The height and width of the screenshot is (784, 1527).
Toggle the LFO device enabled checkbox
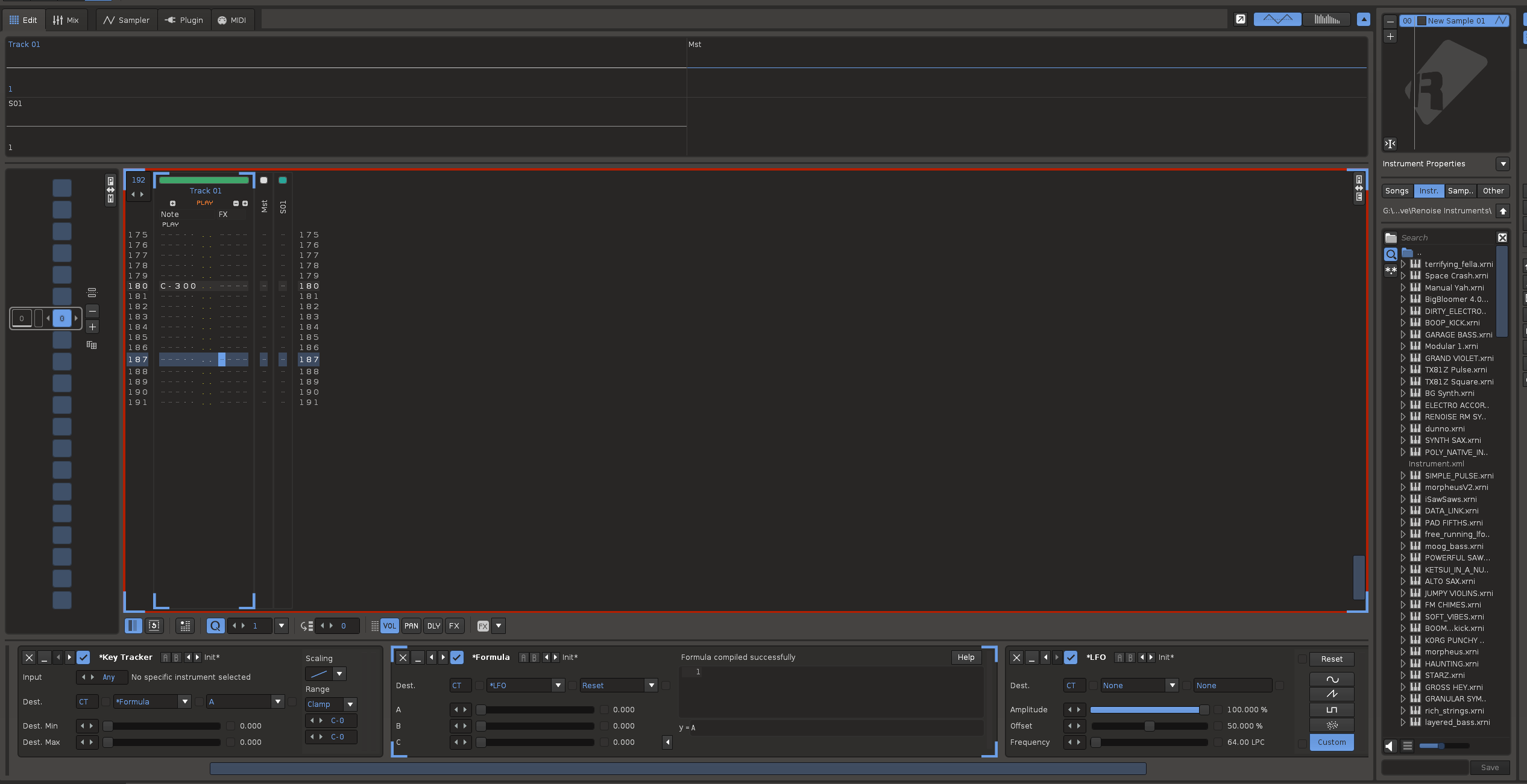coord(1071,657)
